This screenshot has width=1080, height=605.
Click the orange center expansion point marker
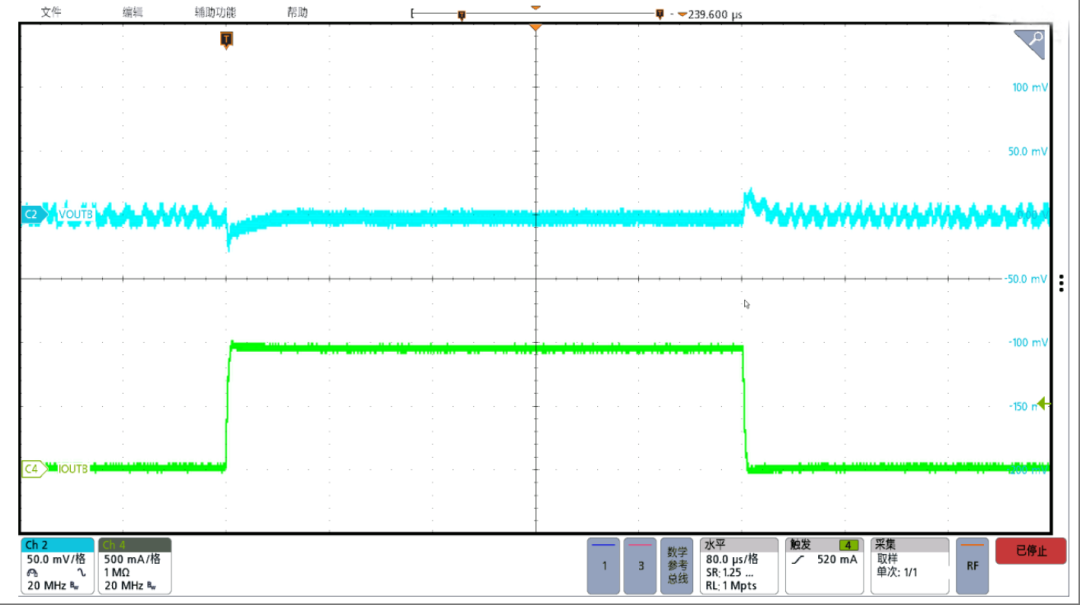[x=535, y=28]
